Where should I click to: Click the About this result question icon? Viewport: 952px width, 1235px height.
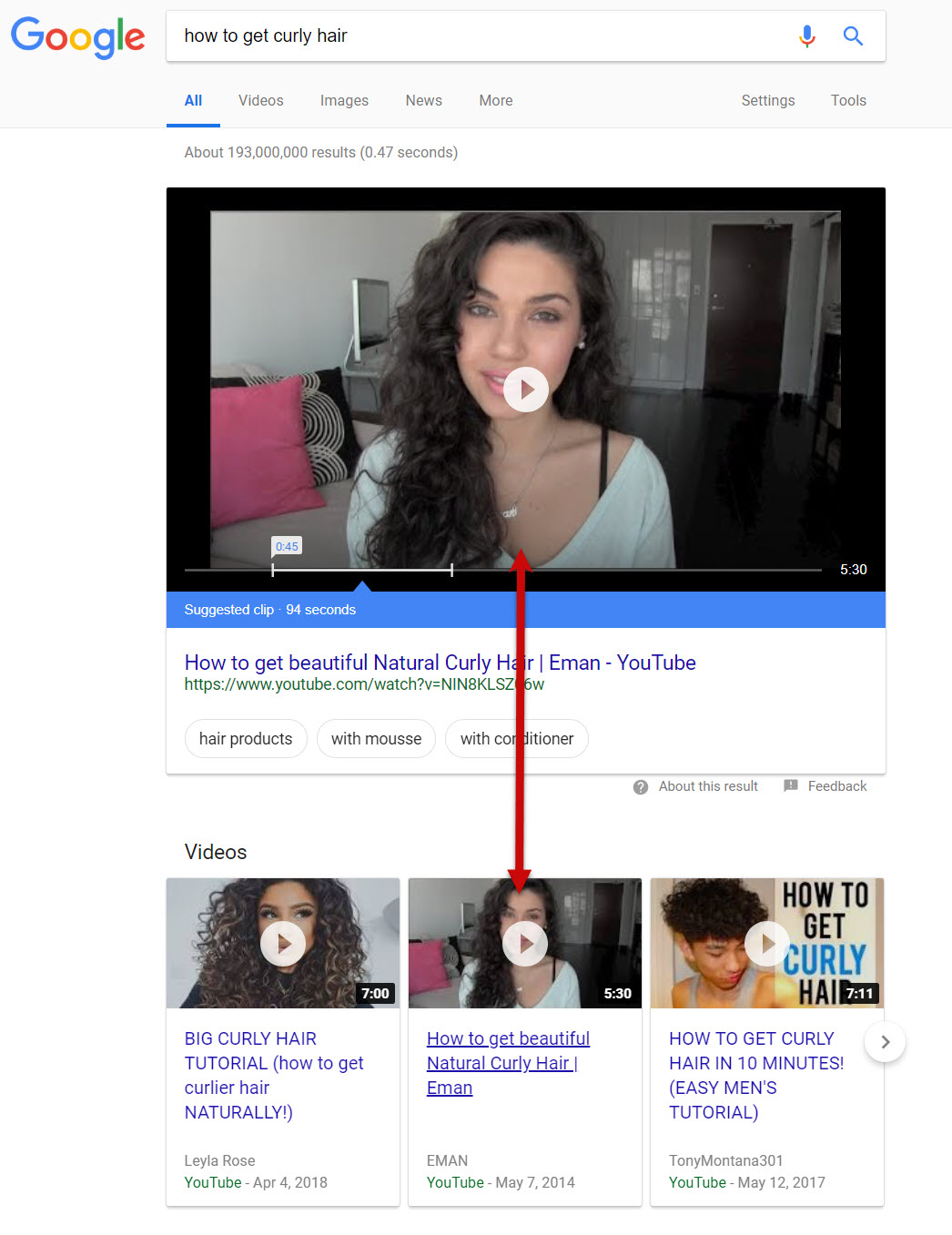641,787
